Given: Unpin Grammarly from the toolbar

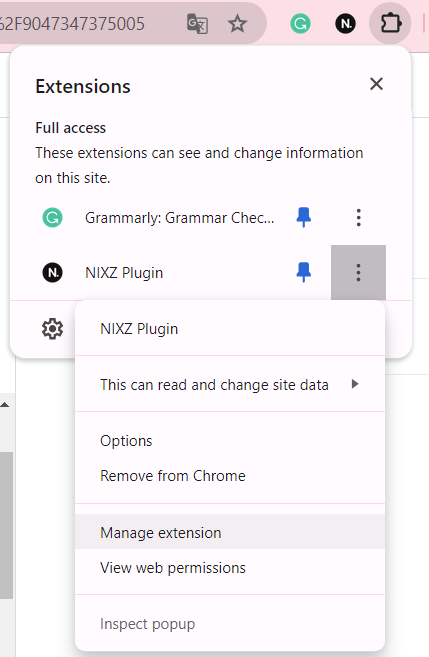Looking at the screenshot, I should click(x=303, y=217).
